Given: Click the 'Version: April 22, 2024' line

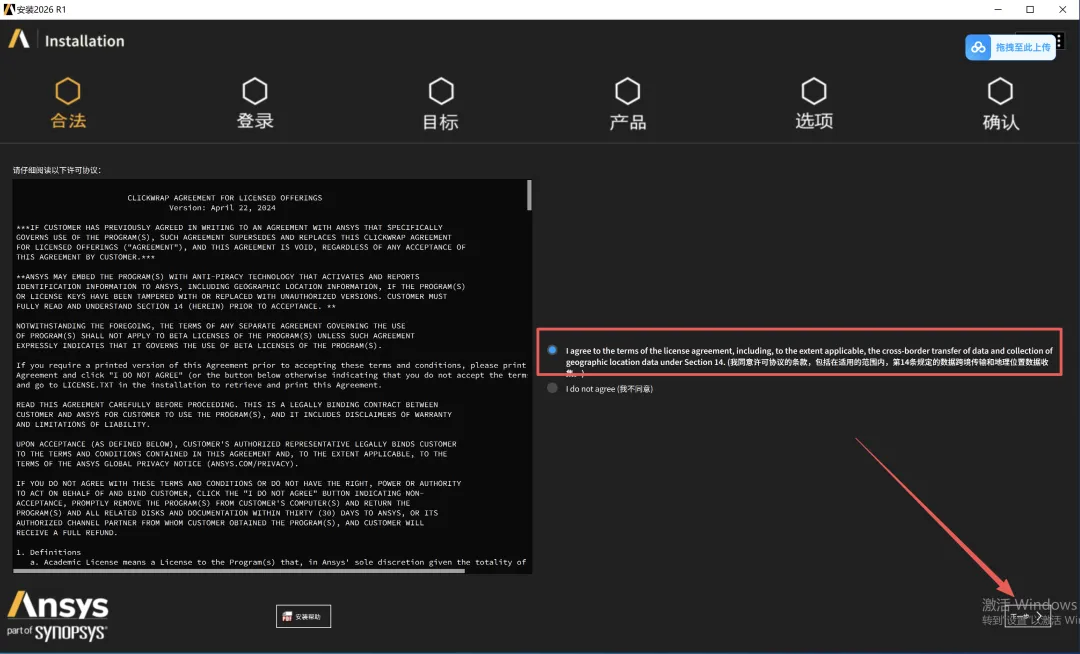Looking at the screenshot, I should pyautogui.click(x=222, y=207).
